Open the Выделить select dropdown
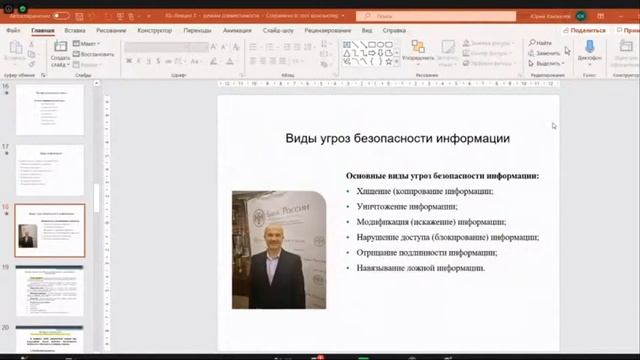 (546, 64)
